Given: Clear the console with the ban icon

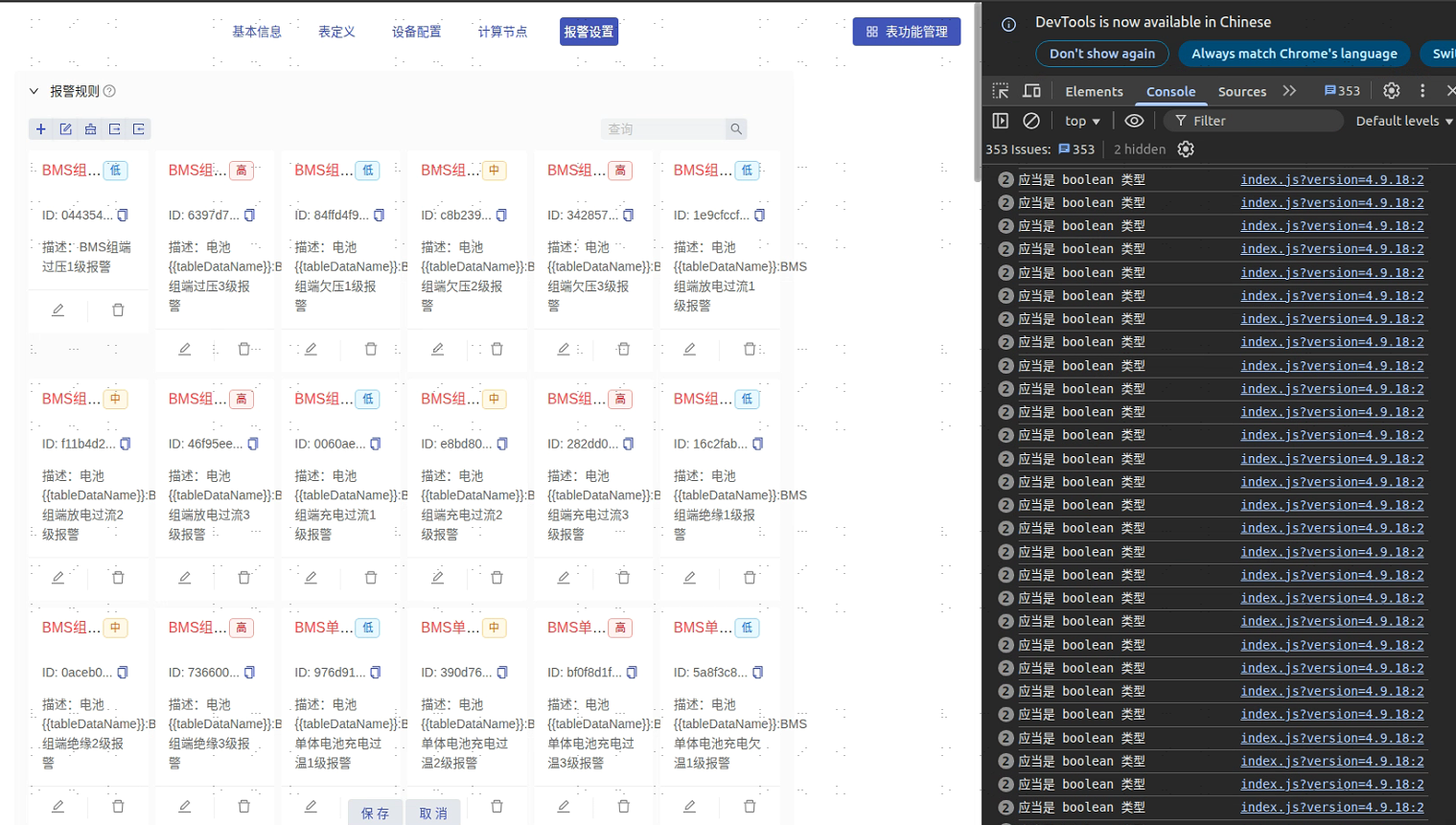Looking at the screenshot, I should [x=1031, y=121].
